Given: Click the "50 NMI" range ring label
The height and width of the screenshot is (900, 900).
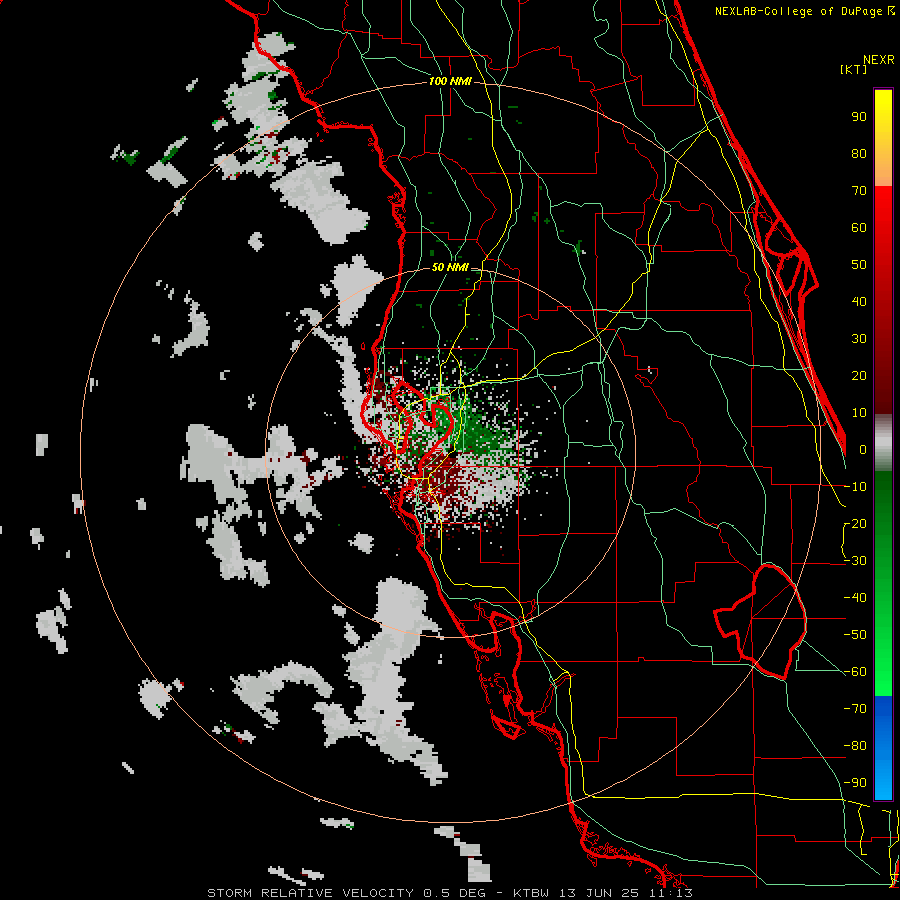Looking at the screenshot, I should tap(450, 267).
